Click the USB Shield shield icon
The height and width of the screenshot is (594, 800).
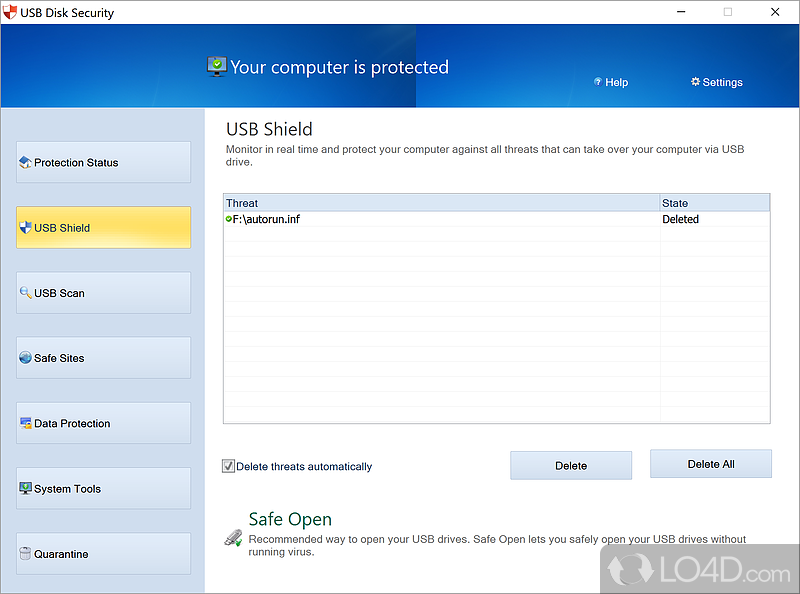[x=25, y=228]
